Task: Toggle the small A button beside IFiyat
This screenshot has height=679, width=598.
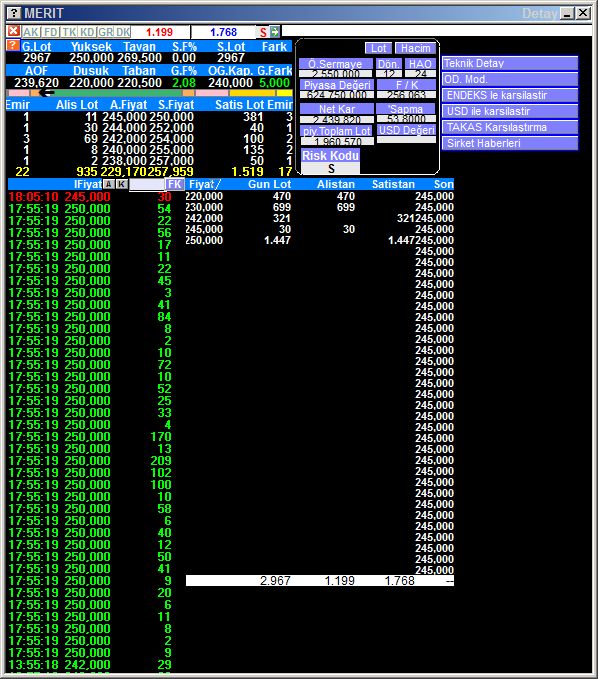Action: coord(109,184)
